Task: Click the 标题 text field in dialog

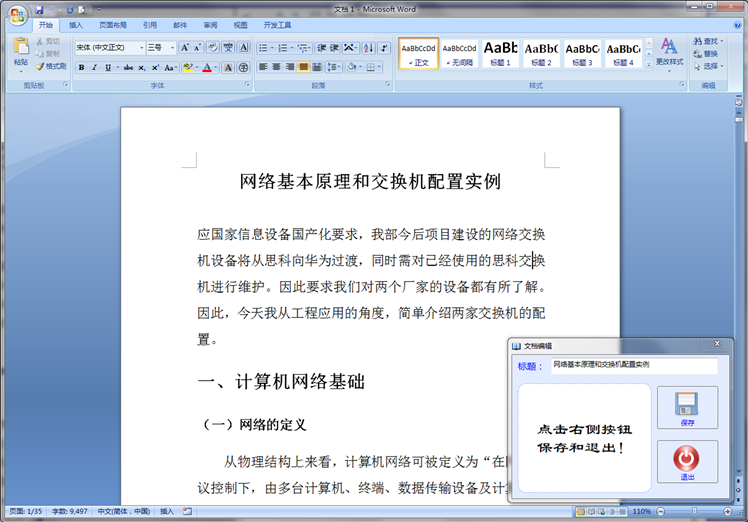Action: (633, 366)
